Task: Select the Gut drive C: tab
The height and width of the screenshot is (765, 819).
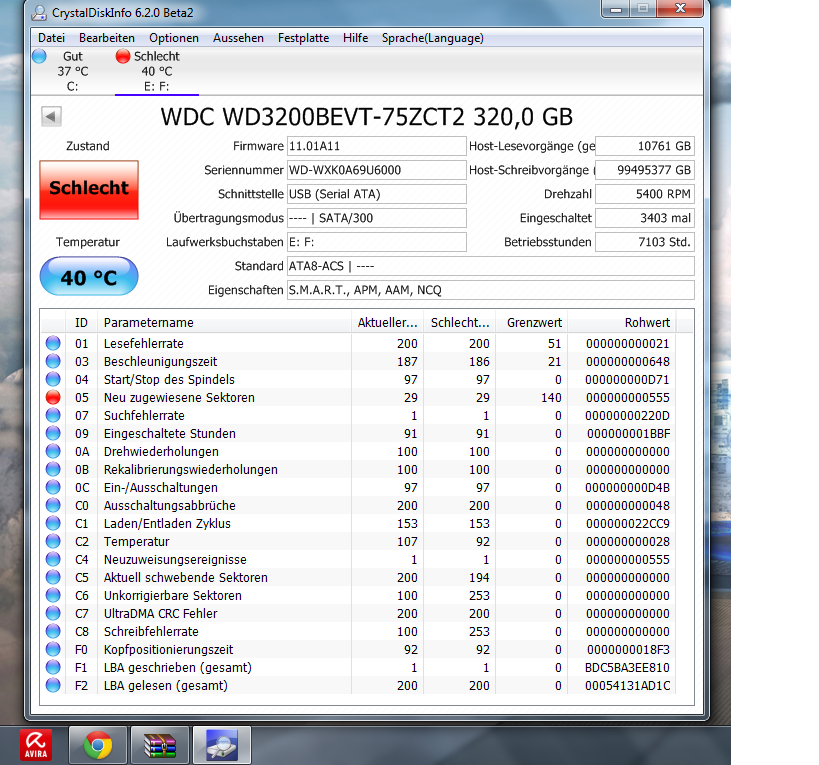Action: 72,71
